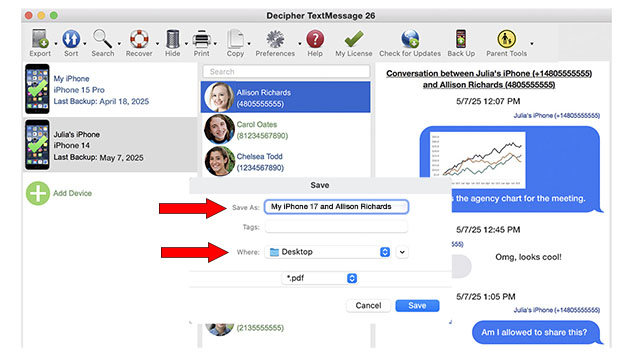Image resolution: width=640 pixels, height=360 pixels.
Task: Expand the Parent Tools dropdown arrow
Action: point(532,43)
